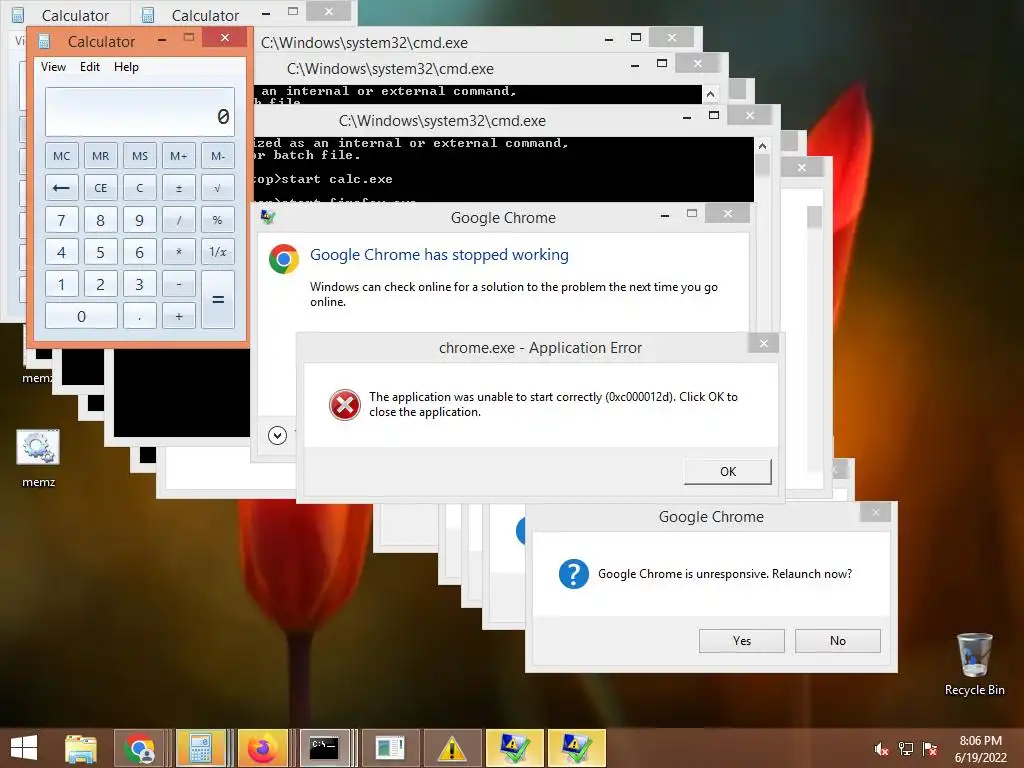The width and height of the screenshot is (1024, 768).
Task: Click the calculator display field
Action: pos(140,112)
